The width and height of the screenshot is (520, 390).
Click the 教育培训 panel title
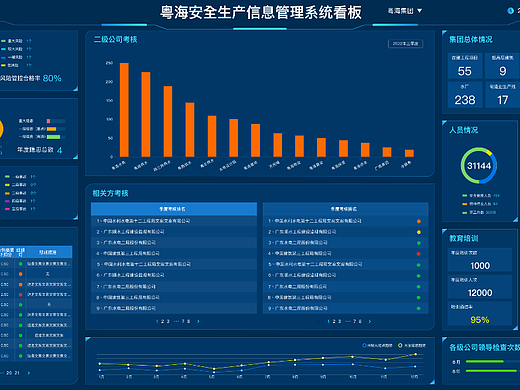tap(464, 238)
